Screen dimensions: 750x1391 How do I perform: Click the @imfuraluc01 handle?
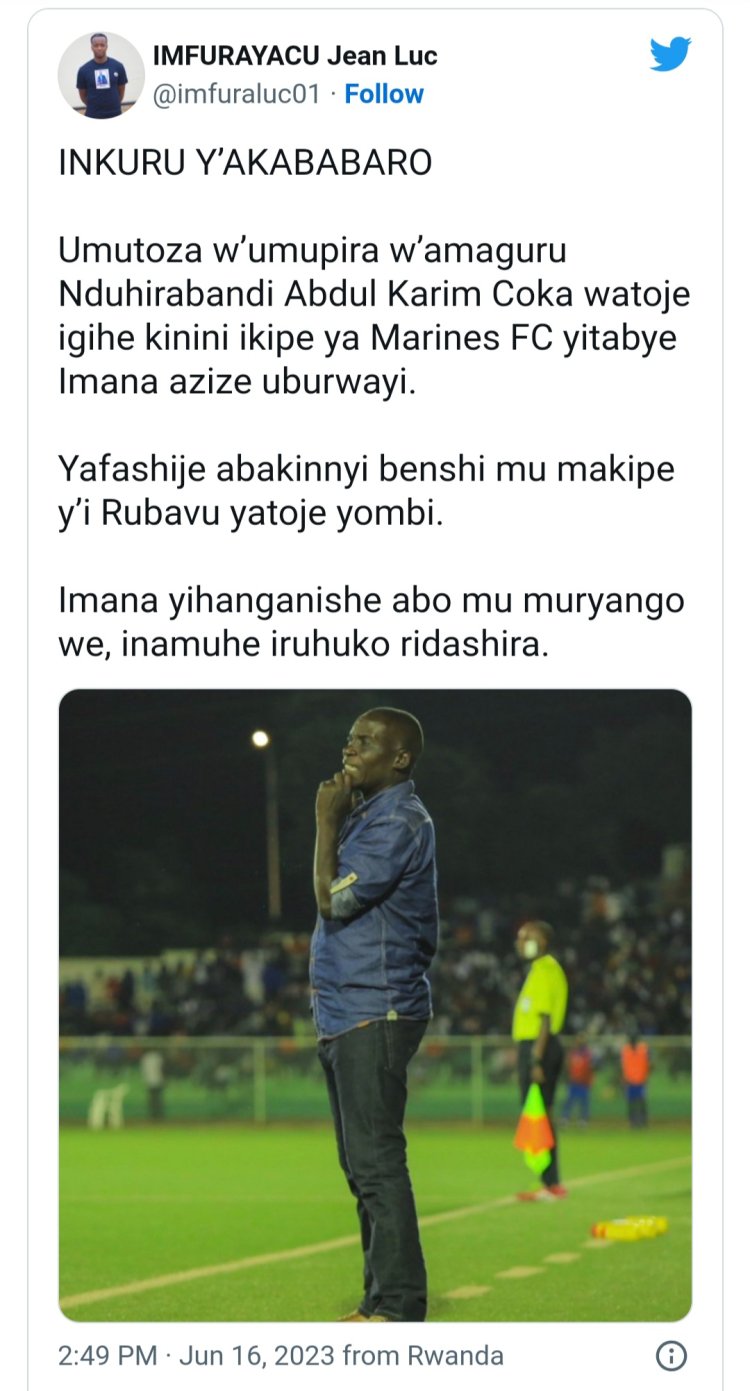pyautogui.click(x=236, y=94)
